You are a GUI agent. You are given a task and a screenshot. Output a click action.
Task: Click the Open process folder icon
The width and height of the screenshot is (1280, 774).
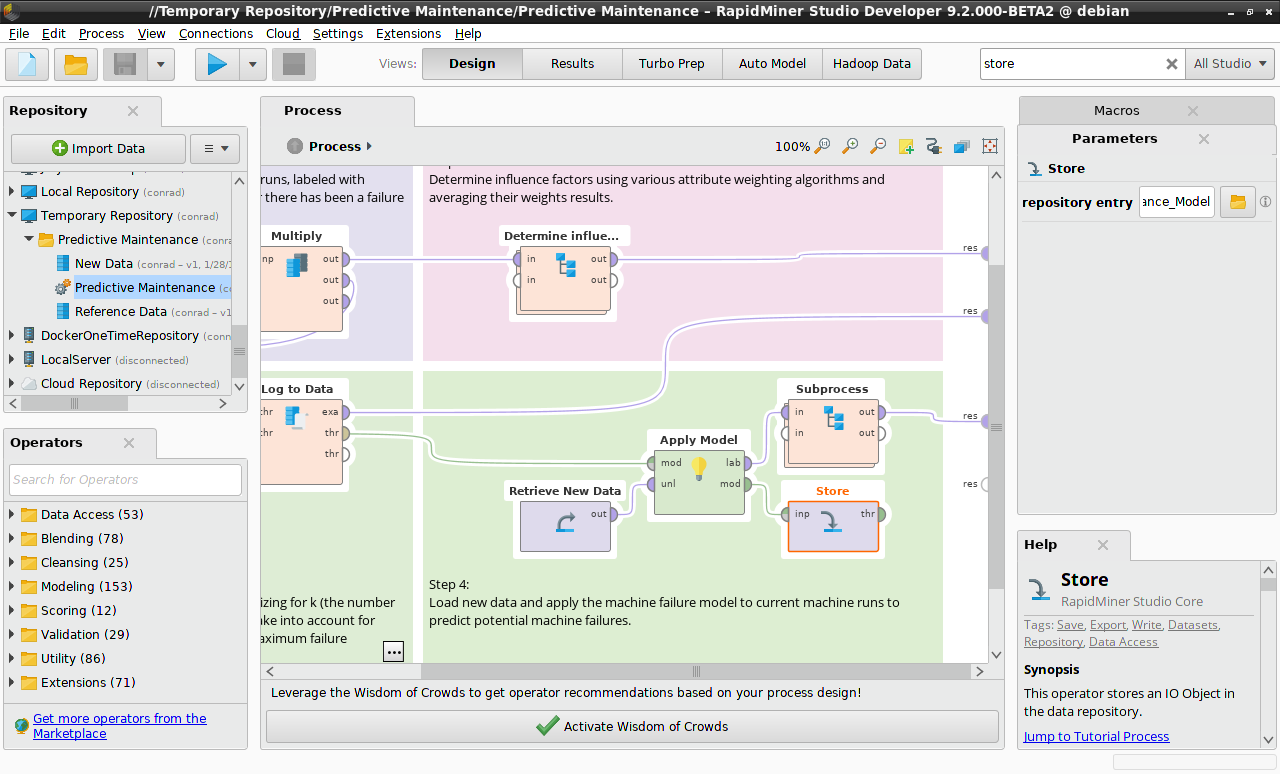[76, 64]
